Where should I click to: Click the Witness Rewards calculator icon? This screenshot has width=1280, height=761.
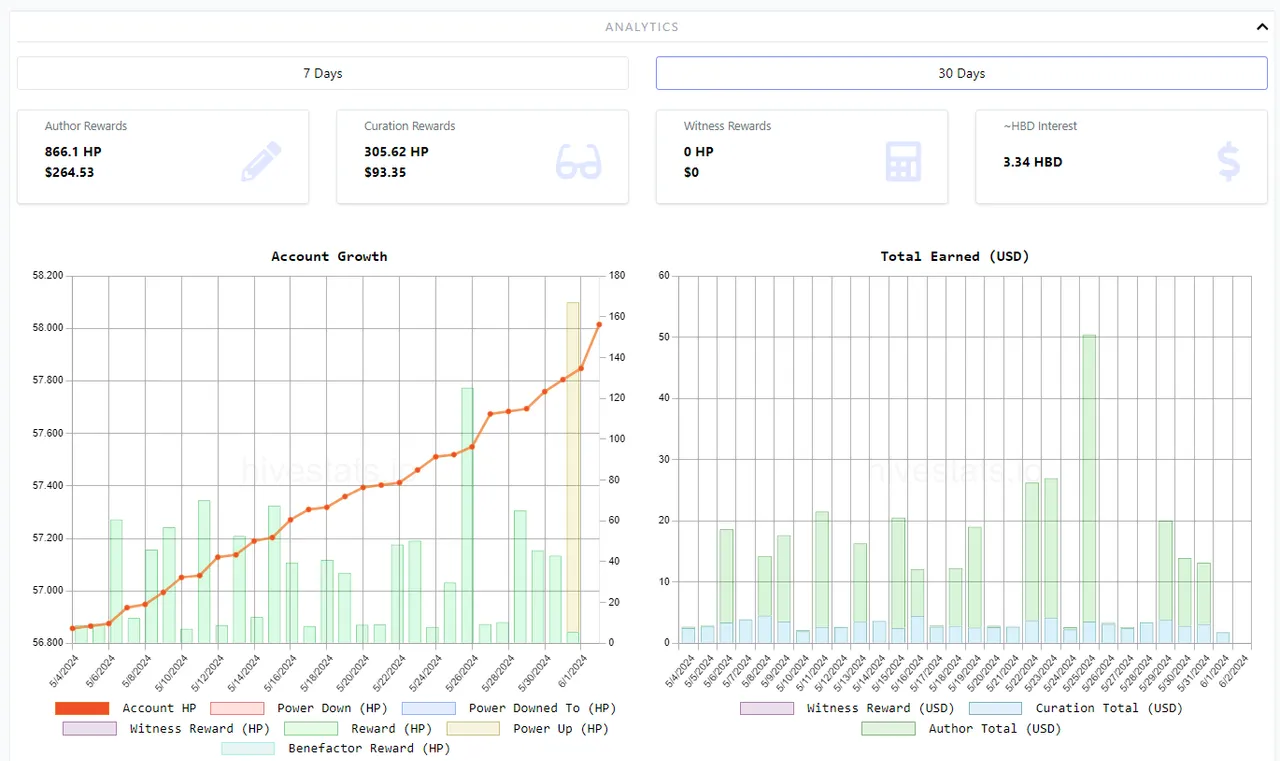pos(903,162)
